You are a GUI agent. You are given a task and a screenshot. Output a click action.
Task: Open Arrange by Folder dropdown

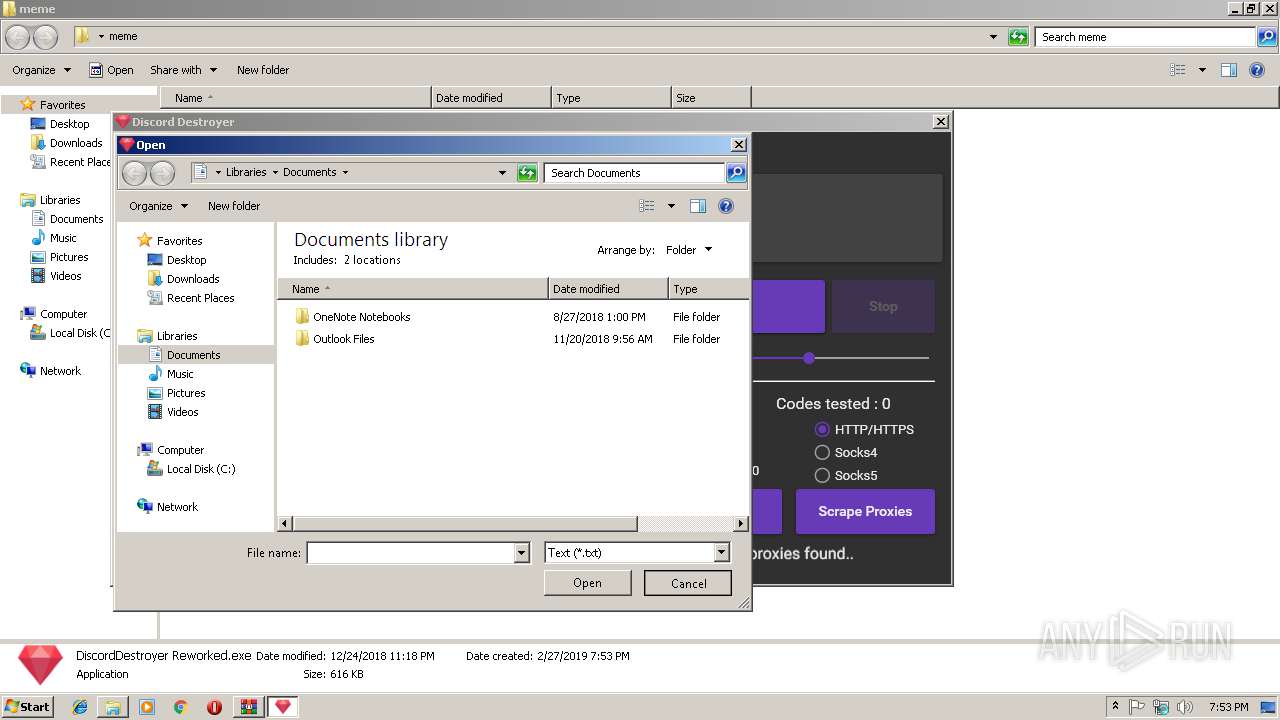pyautogui.click(x=689, y=250)
